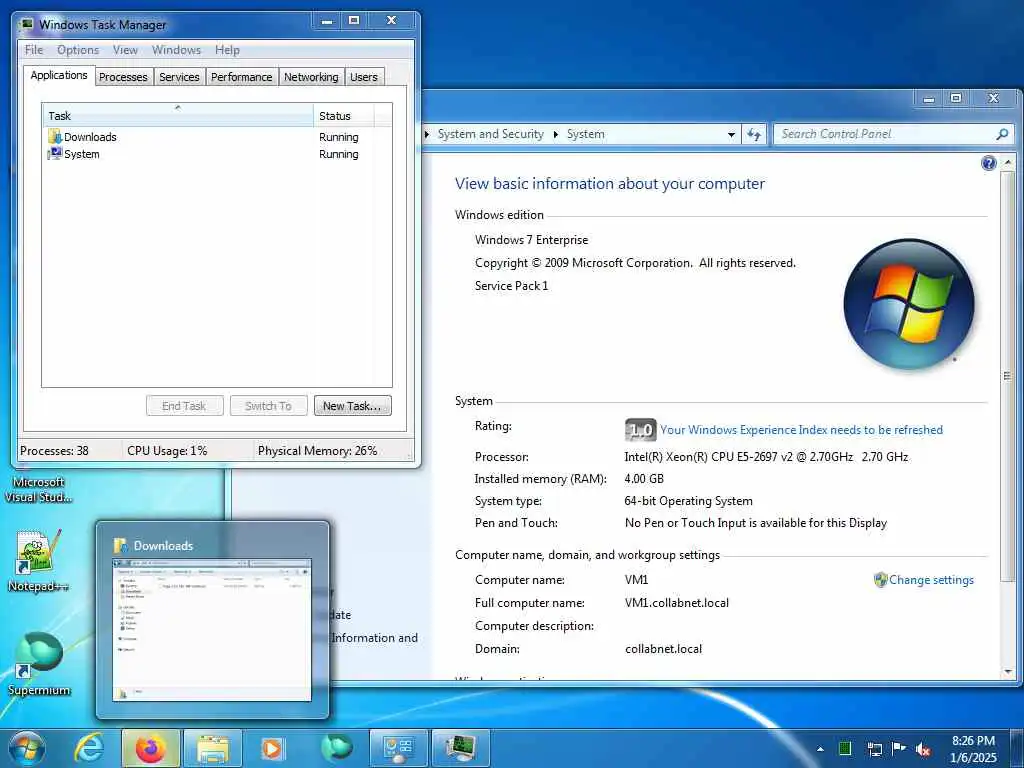Show hidden tray icons arrow
1024x768 pixels.
pyautogui.click(x=820, y=749)
